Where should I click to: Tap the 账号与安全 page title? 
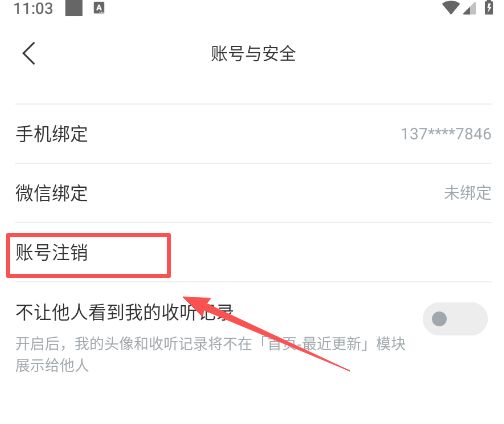tap(253, 54)
